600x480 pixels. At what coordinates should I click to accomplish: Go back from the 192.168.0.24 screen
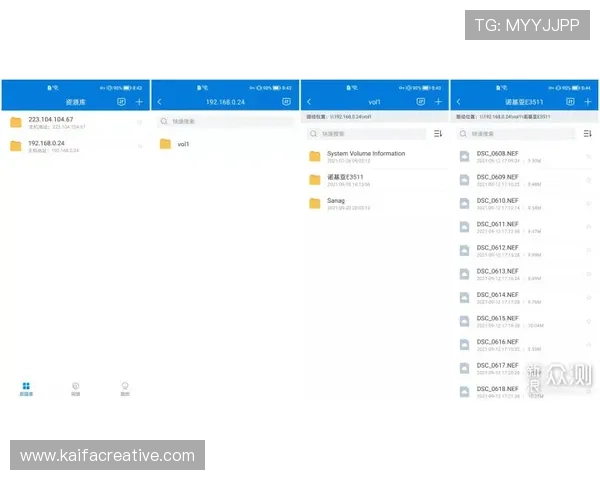pos(160,102)
